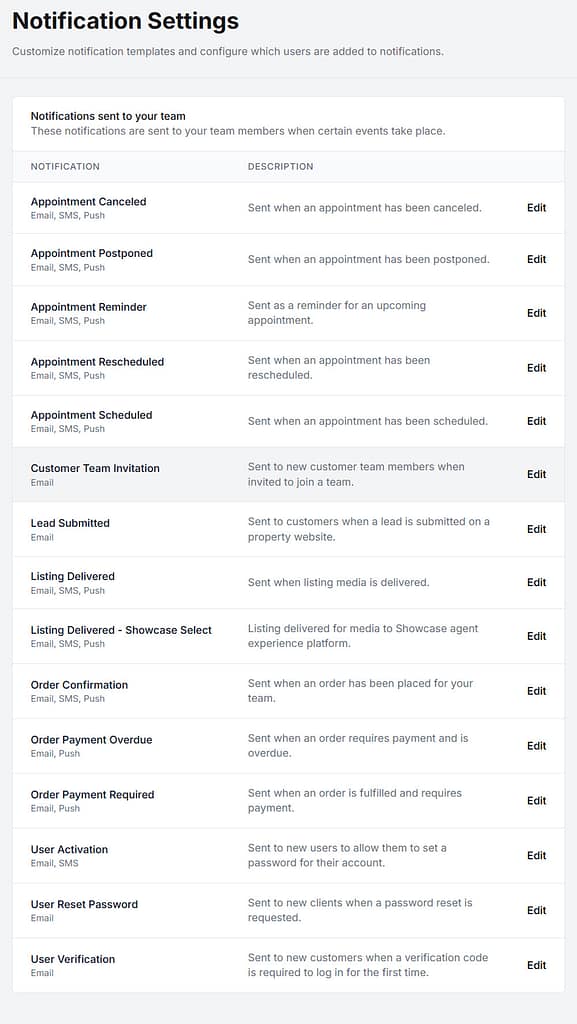577x1024 pixels.
Task: Edit the Appointment Scheduled notification
Action: click(x=536, y=421)
